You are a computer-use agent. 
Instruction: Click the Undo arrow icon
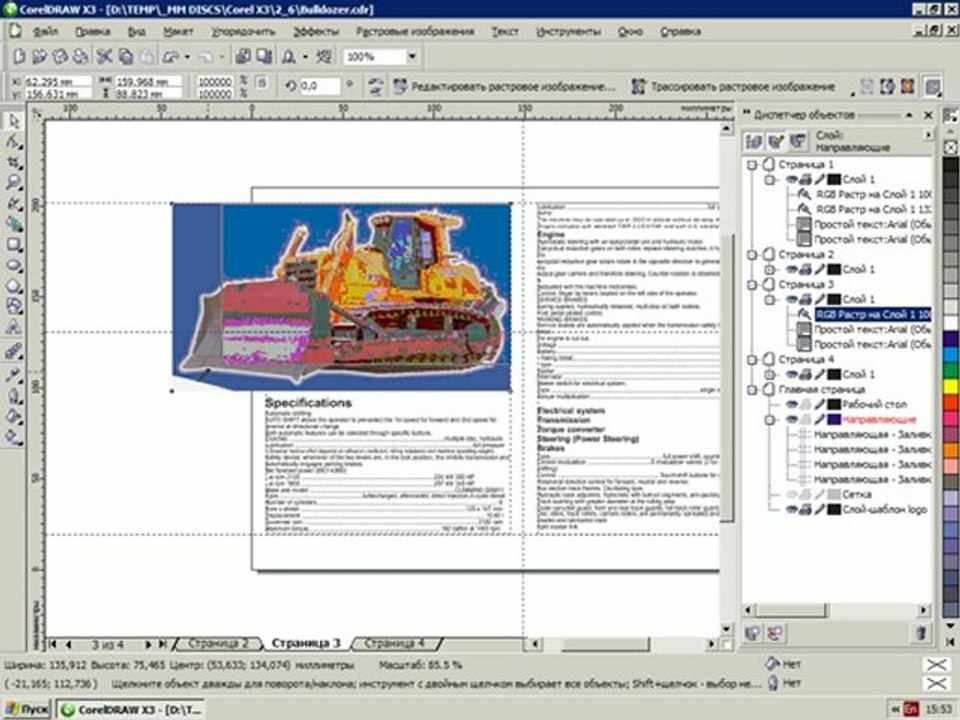point(171,57)
